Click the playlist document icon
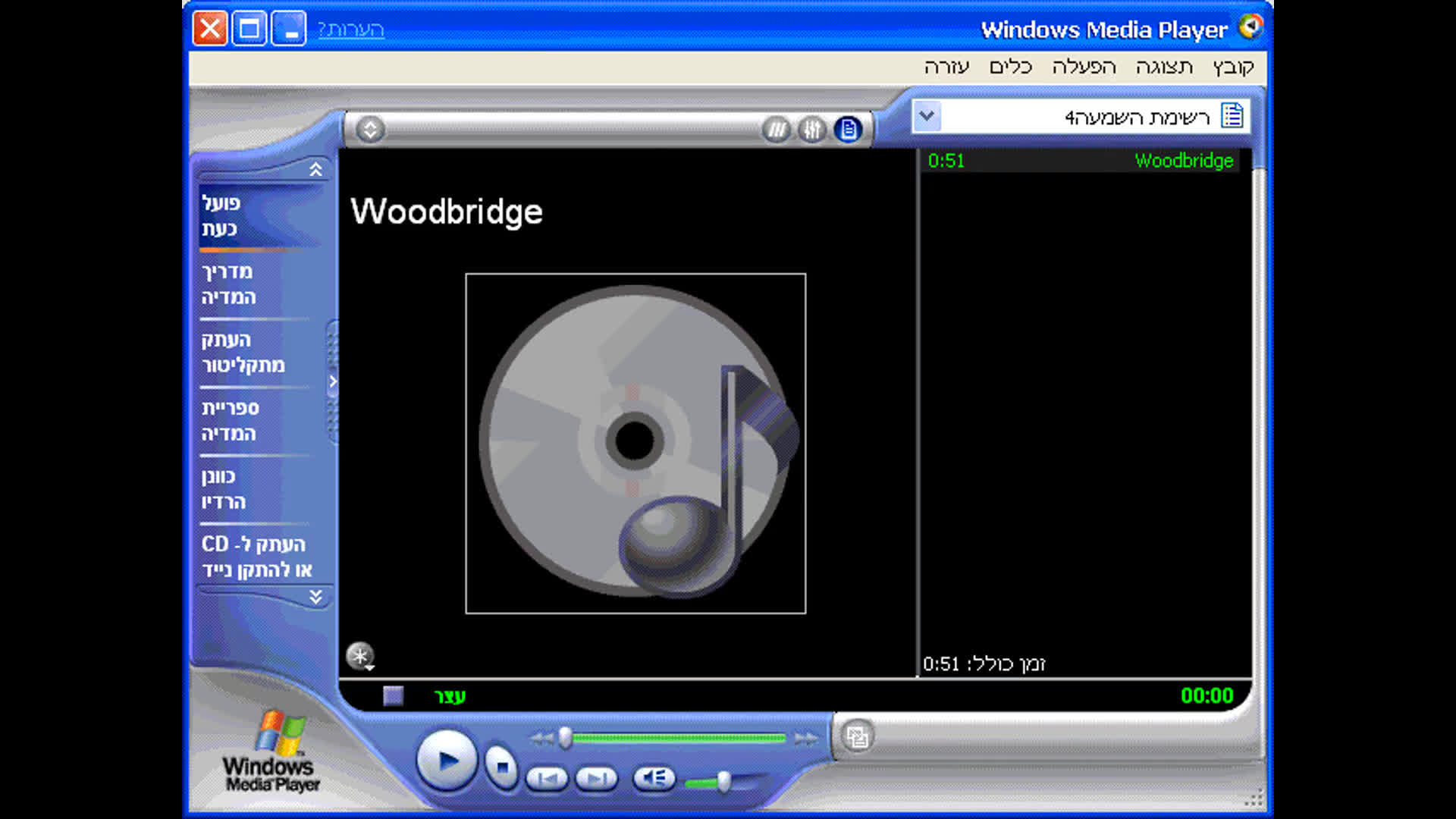The width and height of the screenshot is (1456, 819). [1232, 116]
